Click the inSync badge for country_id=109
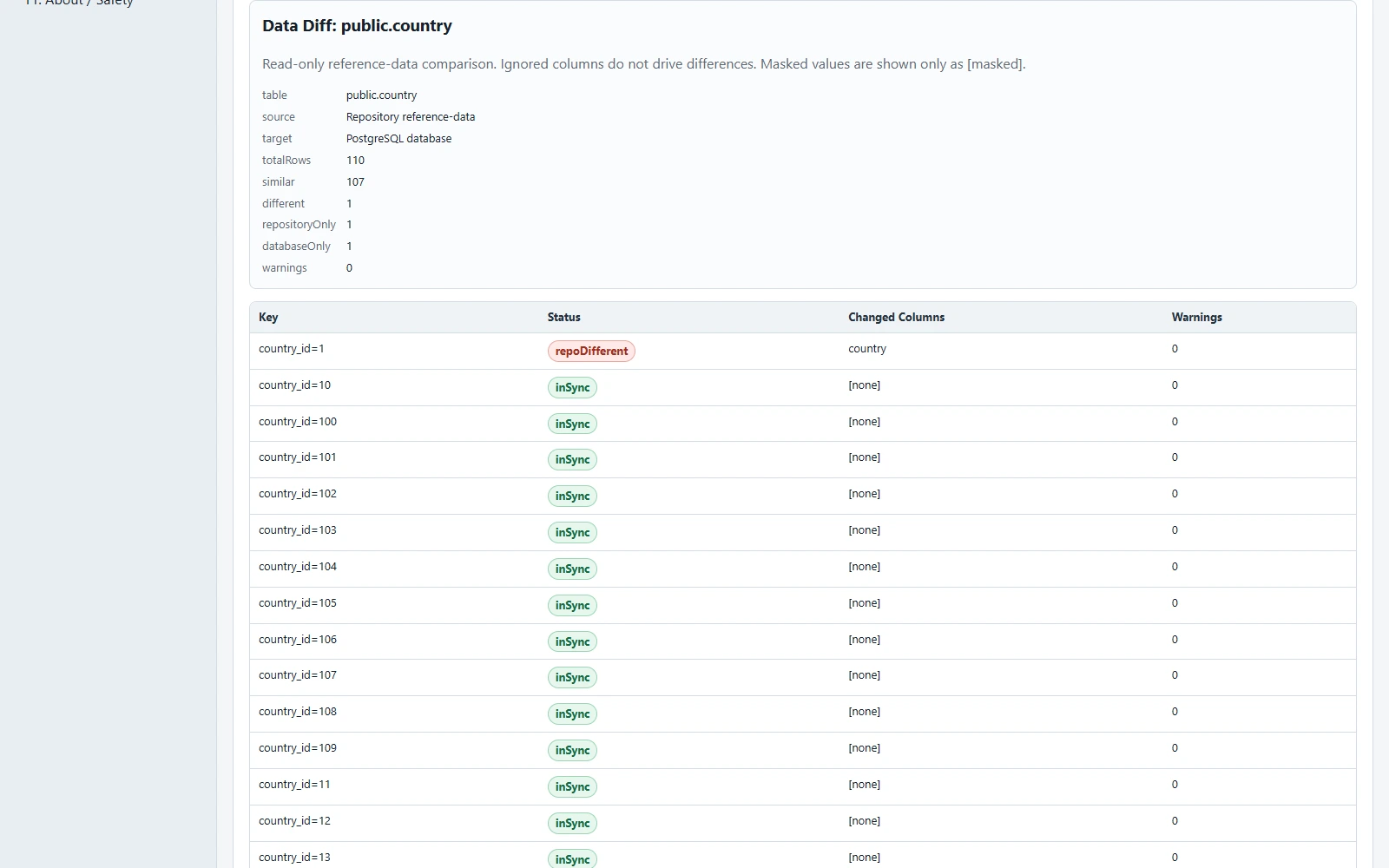 click(572, 751)
